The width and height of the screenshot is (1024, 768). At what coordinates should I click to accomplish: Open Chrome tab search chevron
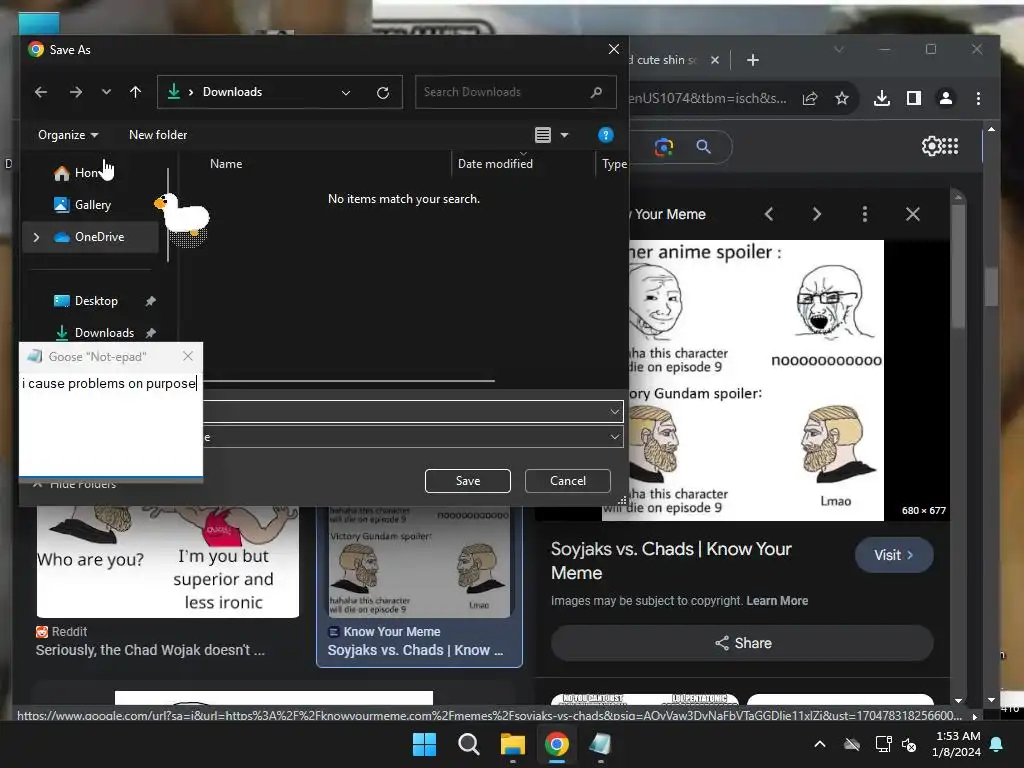coord(839,50)
